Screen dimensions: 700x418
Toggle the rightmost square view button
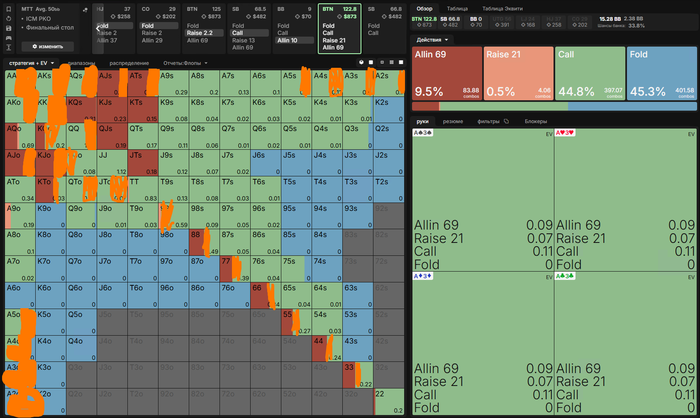(401, 63)
